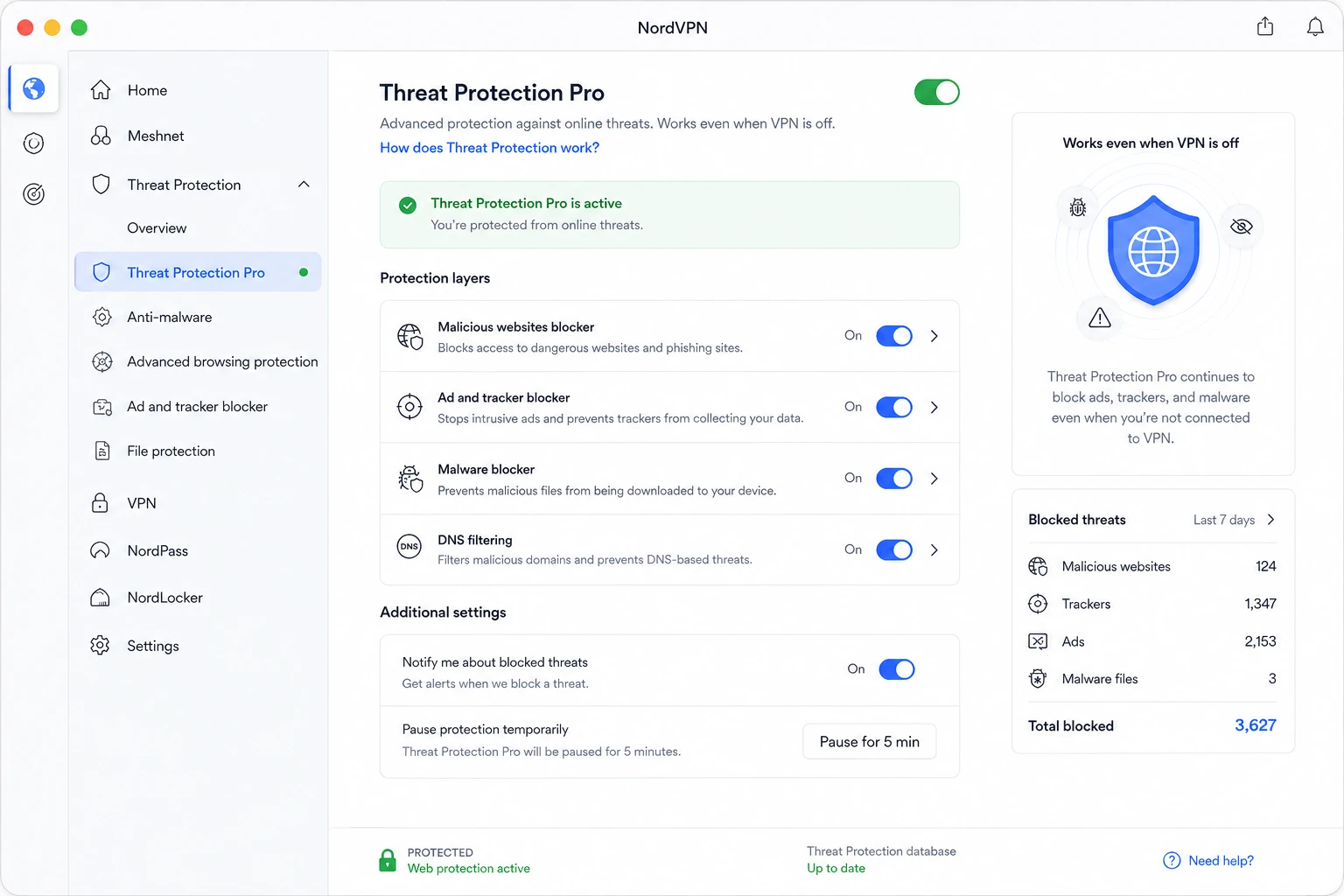Open notifications with the bell icon
This screenshot has width=1344, height=896.
(x=1315, y=27)
